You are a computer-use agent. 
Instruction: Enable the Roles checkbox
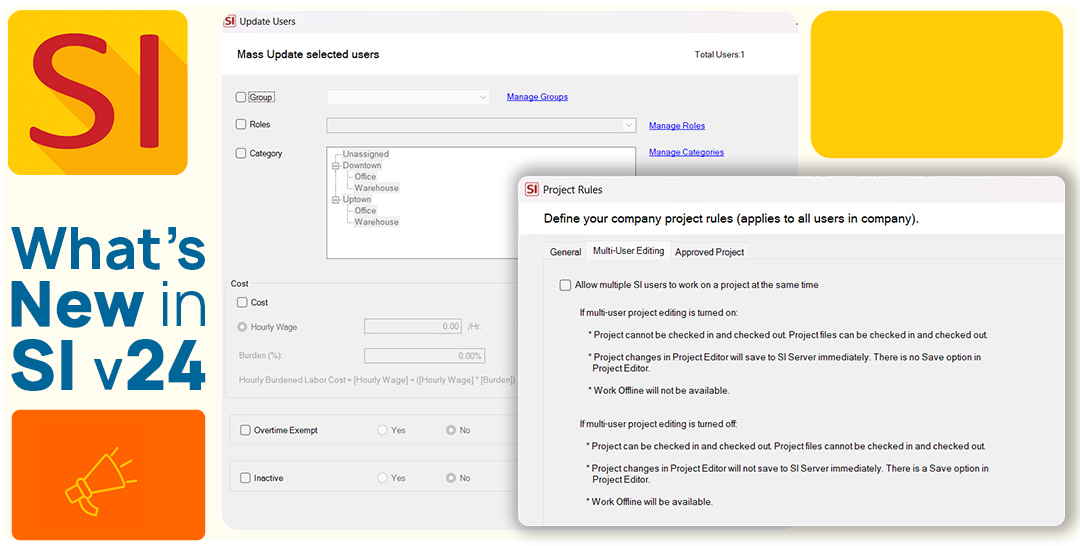click(x=241, y=125)
